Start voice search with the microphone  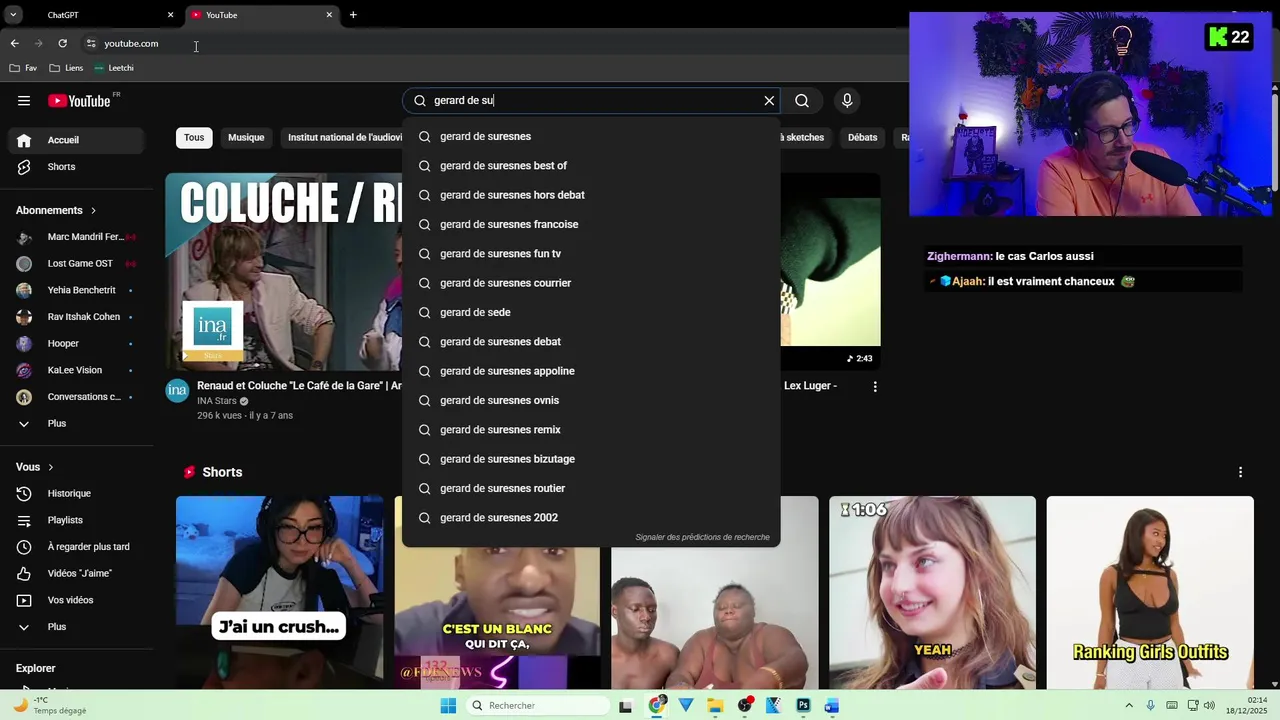[x=847, y=101]
